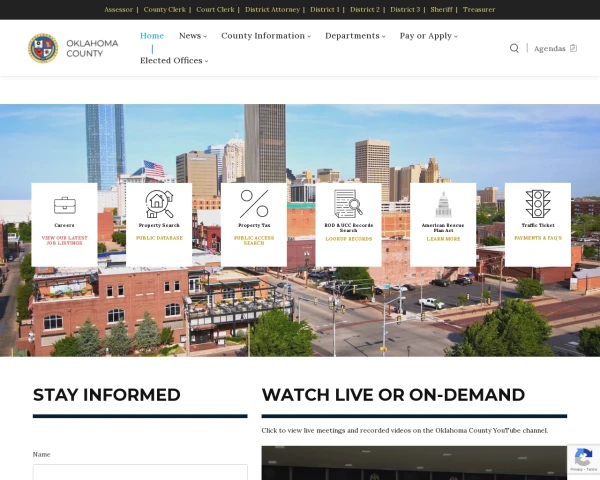Open the Pay or Apply menu item
The image size is (600, 480).
pos(426,36)
